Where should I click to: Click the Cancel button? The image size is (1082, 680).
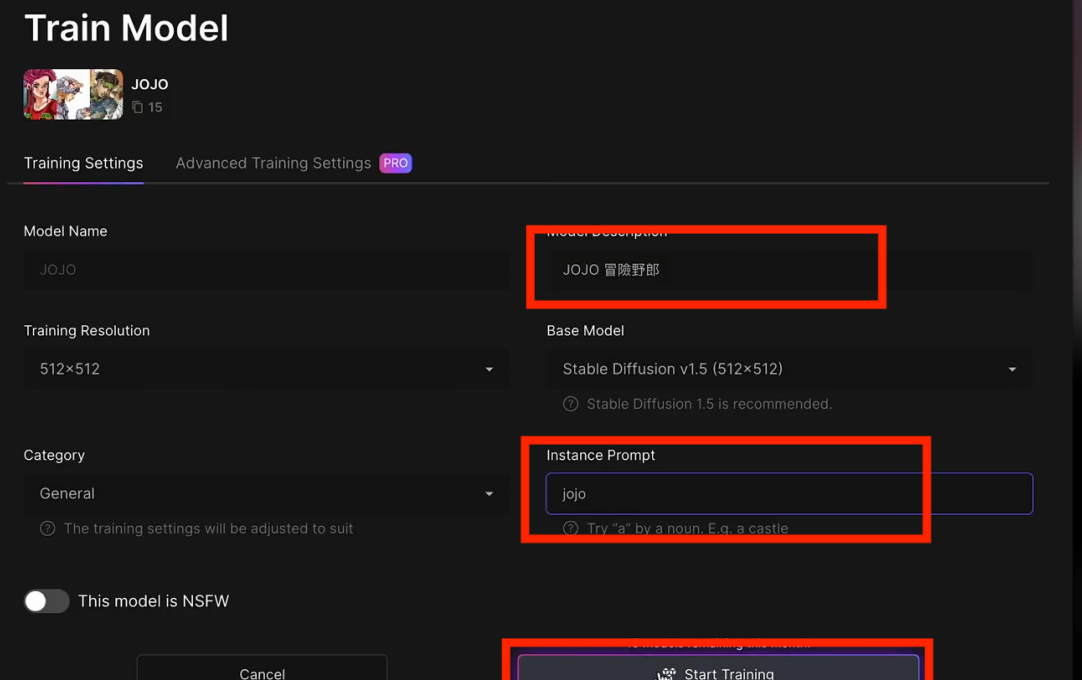[262, 668]
